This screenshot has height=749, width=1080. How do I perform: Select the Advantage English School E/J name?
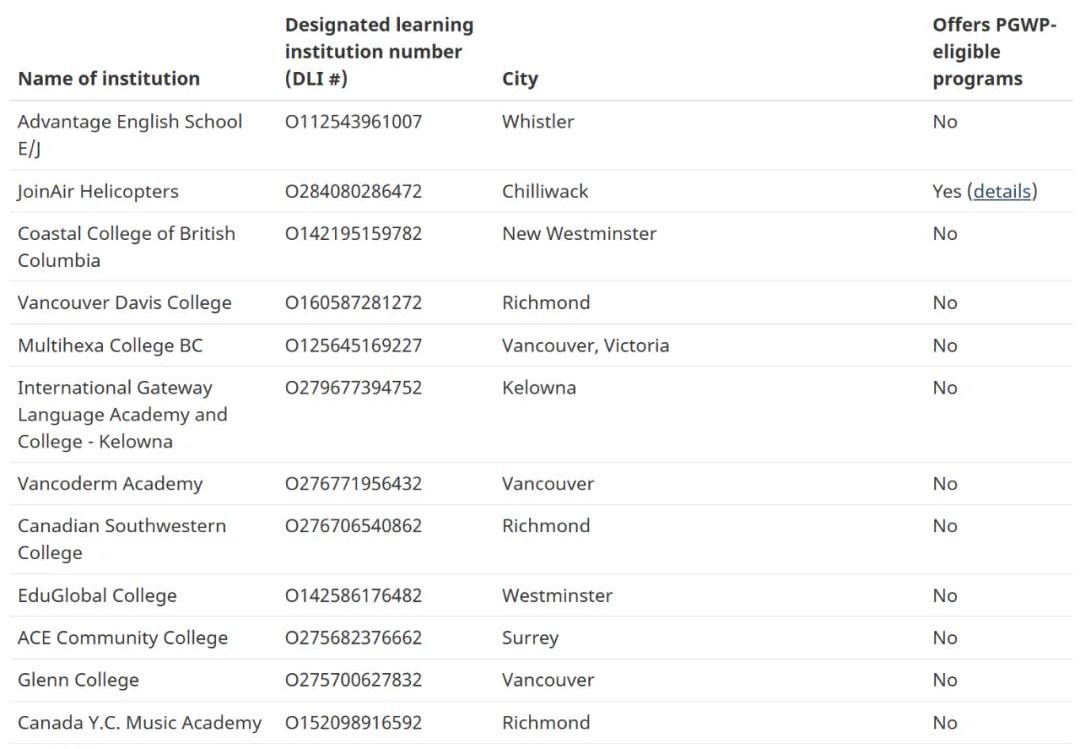click(130, 134)
